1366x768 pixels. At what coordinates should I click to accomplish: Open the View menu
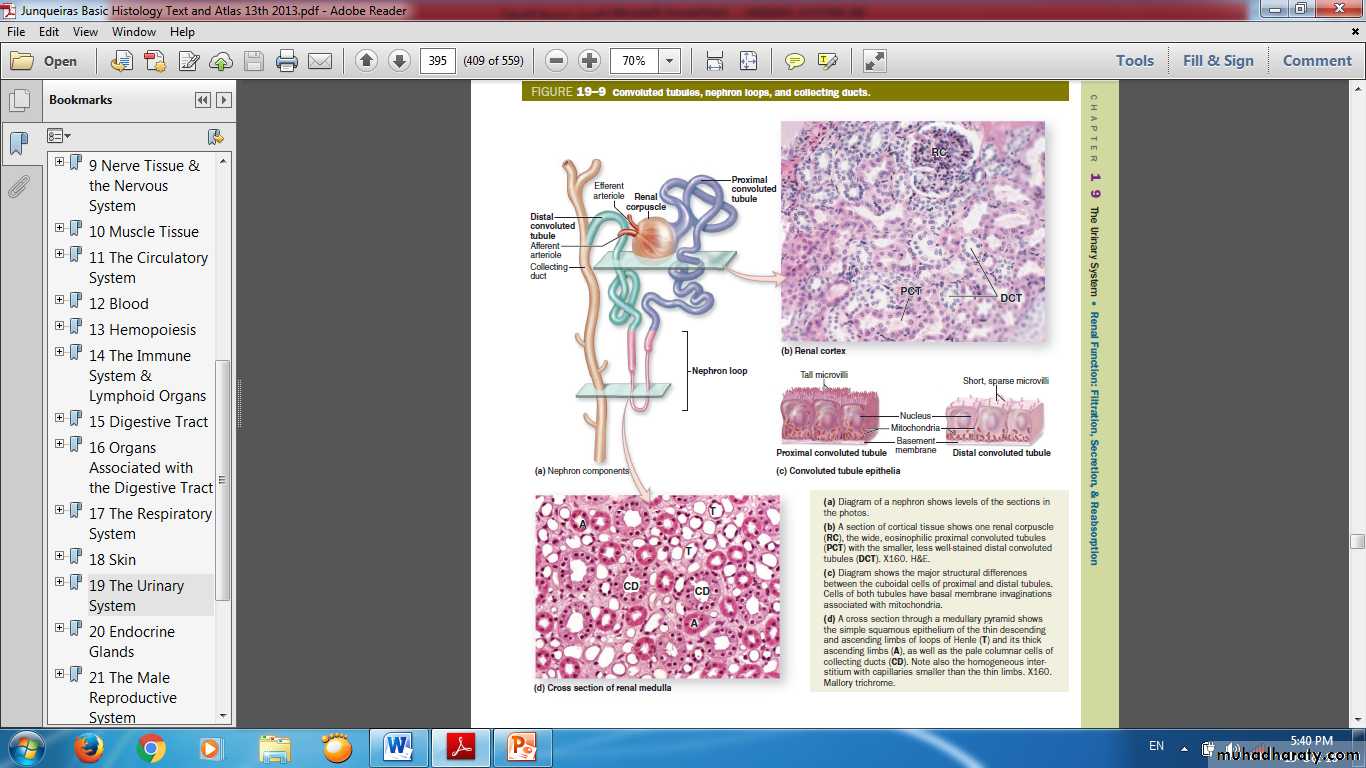(x=85, y=32)
